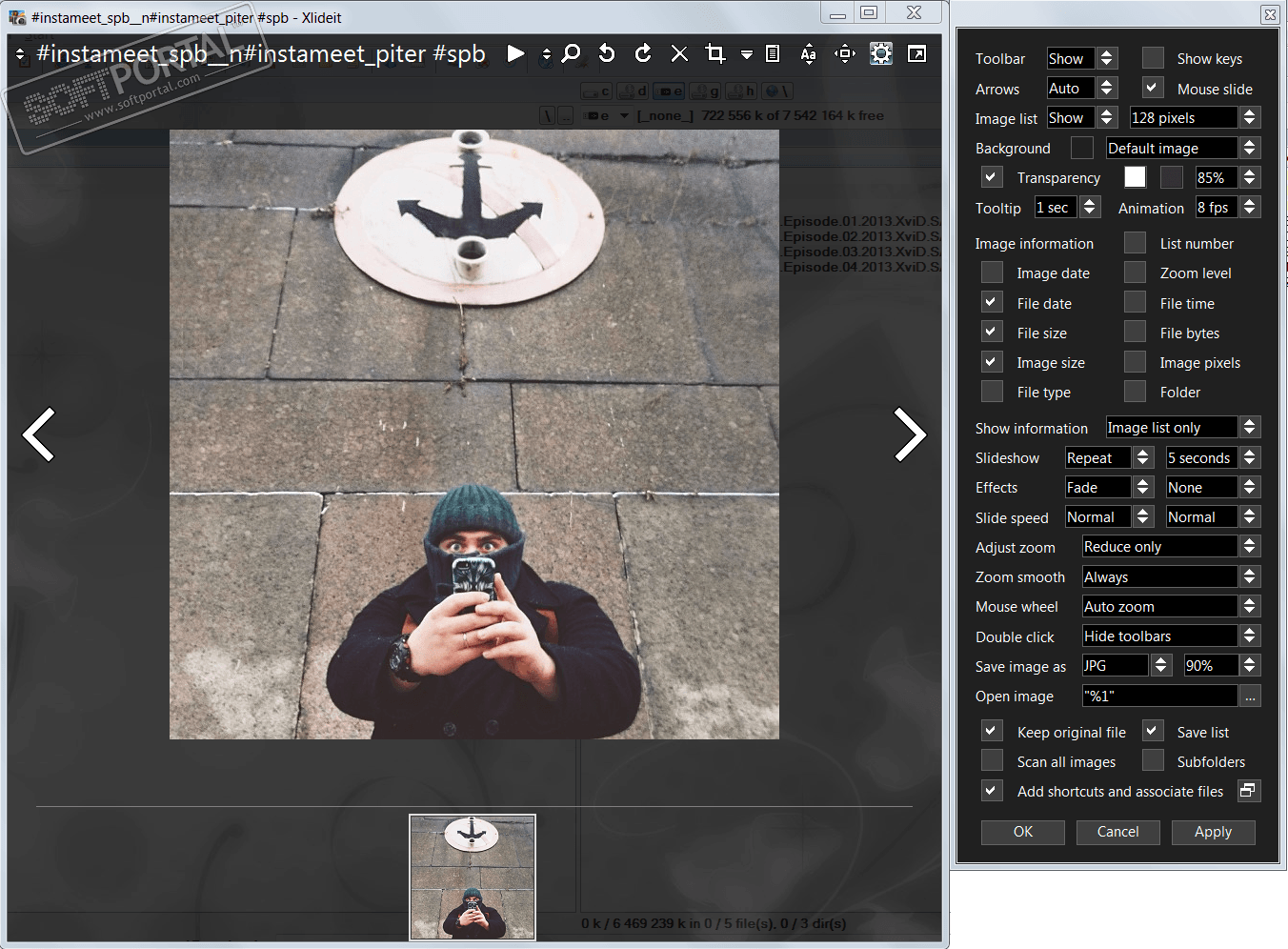Uncheck the File date checkbox
Viewport: 1288px width, 949px height.
pos(992,303)
